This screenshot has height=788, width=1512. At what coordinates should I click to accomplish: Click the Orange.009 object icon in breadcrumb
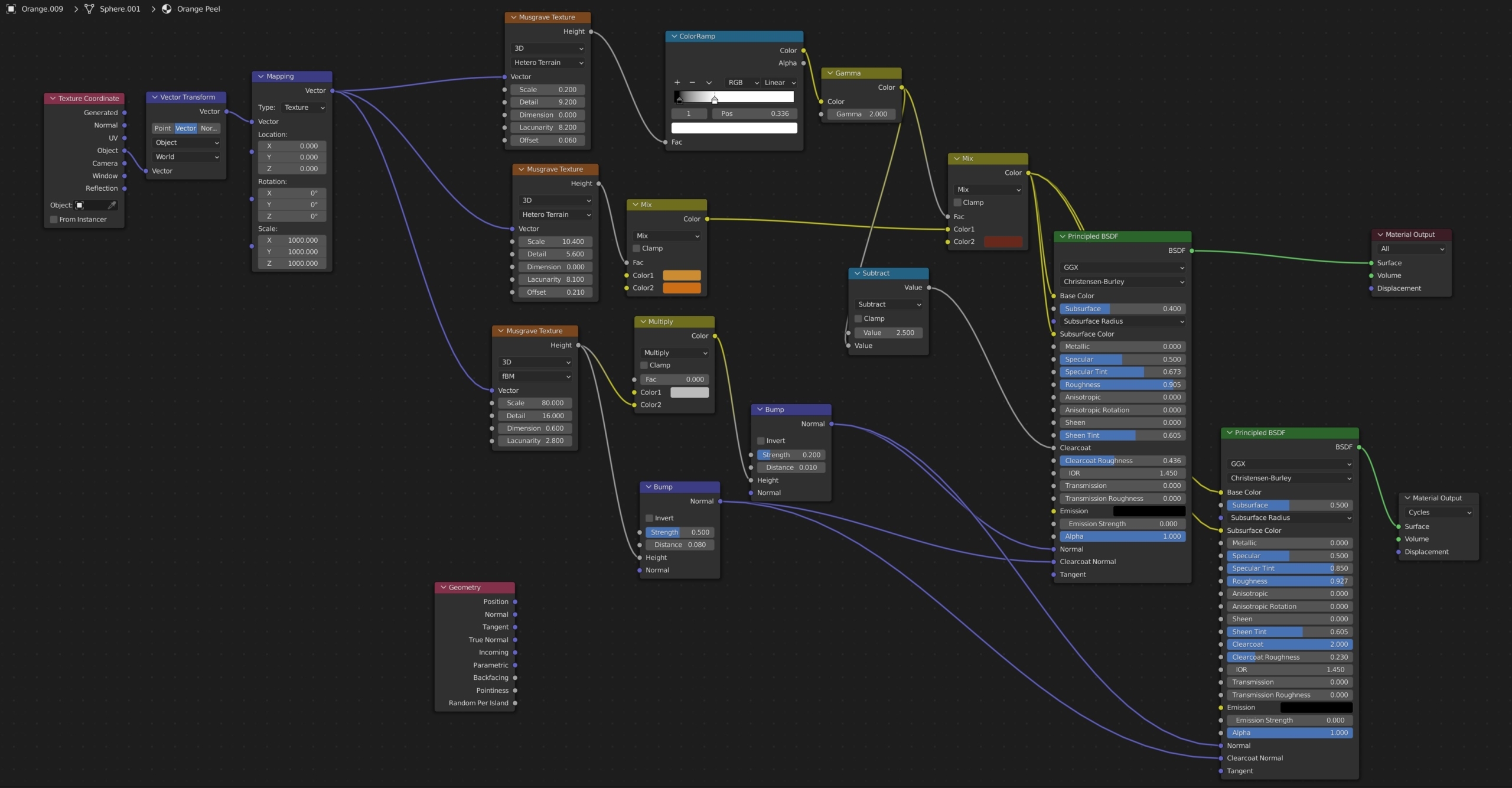(x=11, y=9)
